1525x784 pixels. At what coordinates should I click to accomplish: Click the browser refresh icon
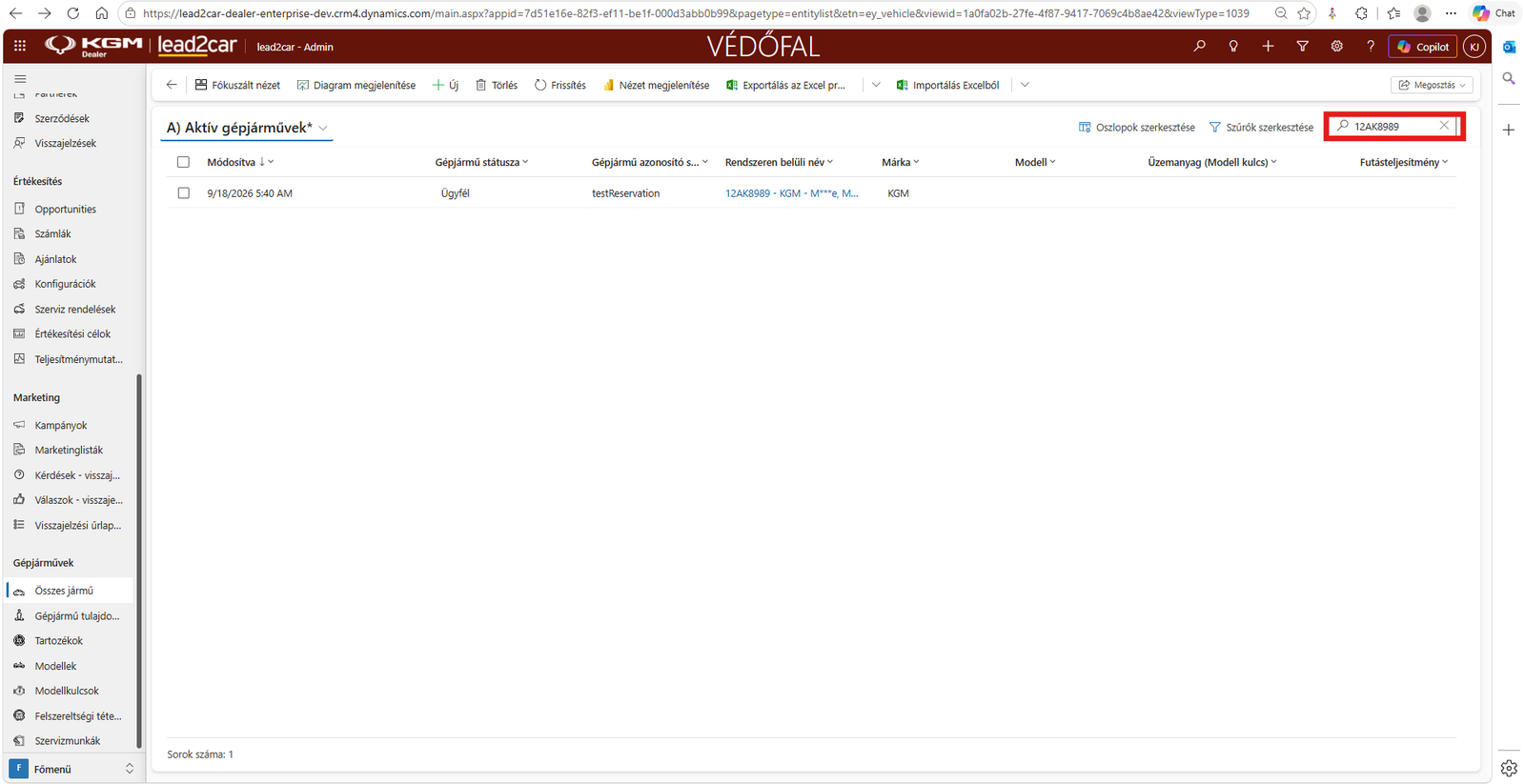(73, 13)
